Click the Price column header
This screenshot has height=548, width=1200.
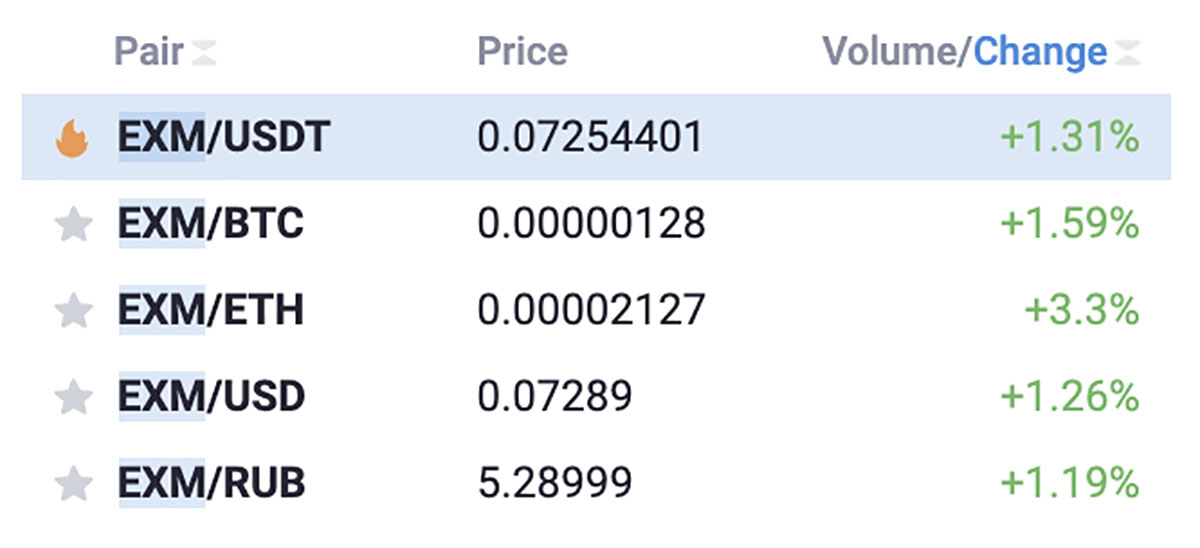click(x=522, y=52)
